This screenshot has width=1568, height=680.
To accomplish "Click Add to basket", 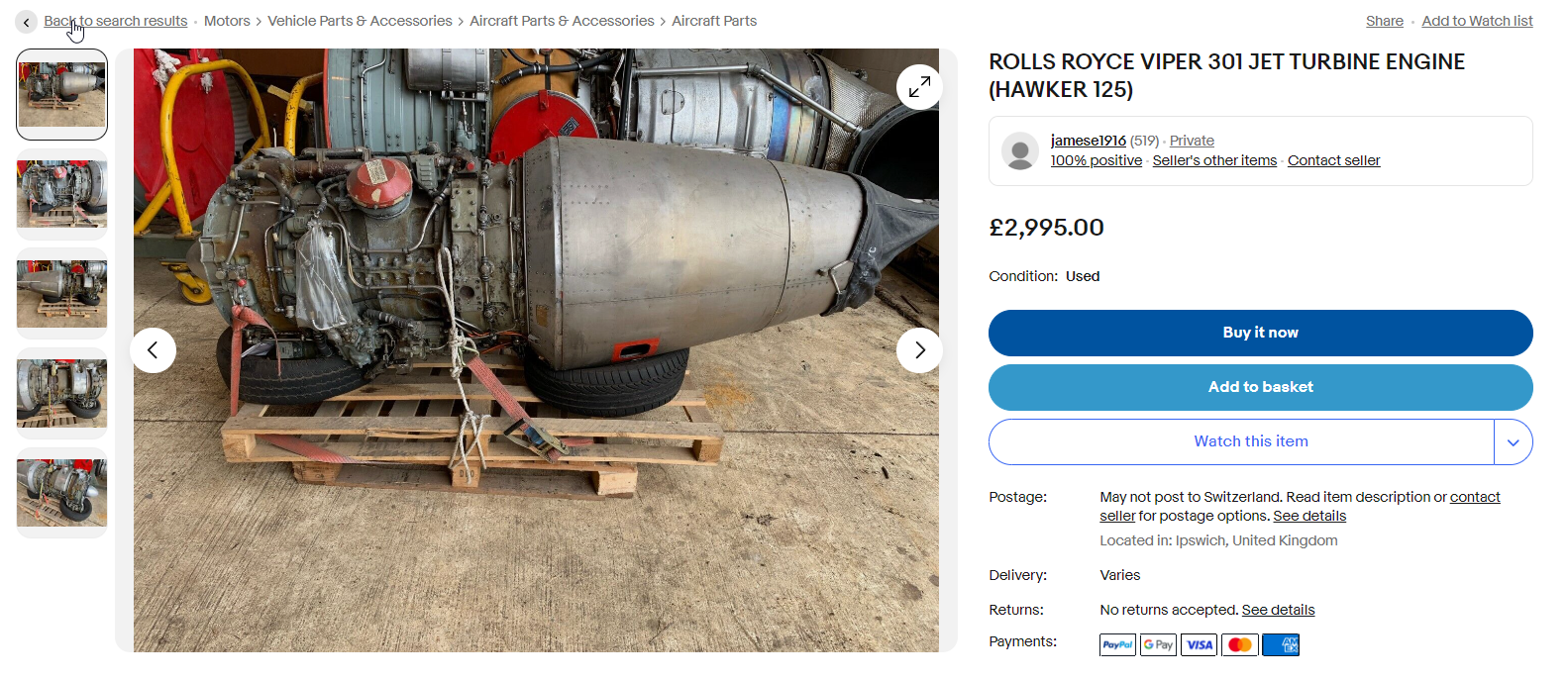I will (1260, 387).
